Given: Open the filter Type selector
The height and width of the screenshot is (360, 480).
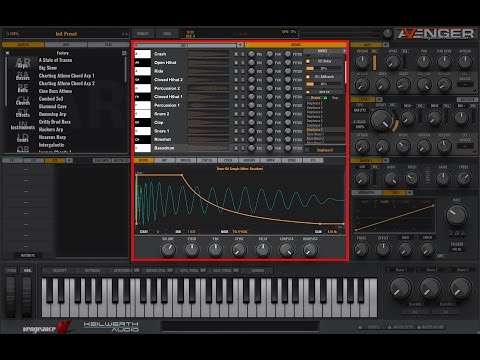Looking at the screenshot, I should [x=360, y=110].
